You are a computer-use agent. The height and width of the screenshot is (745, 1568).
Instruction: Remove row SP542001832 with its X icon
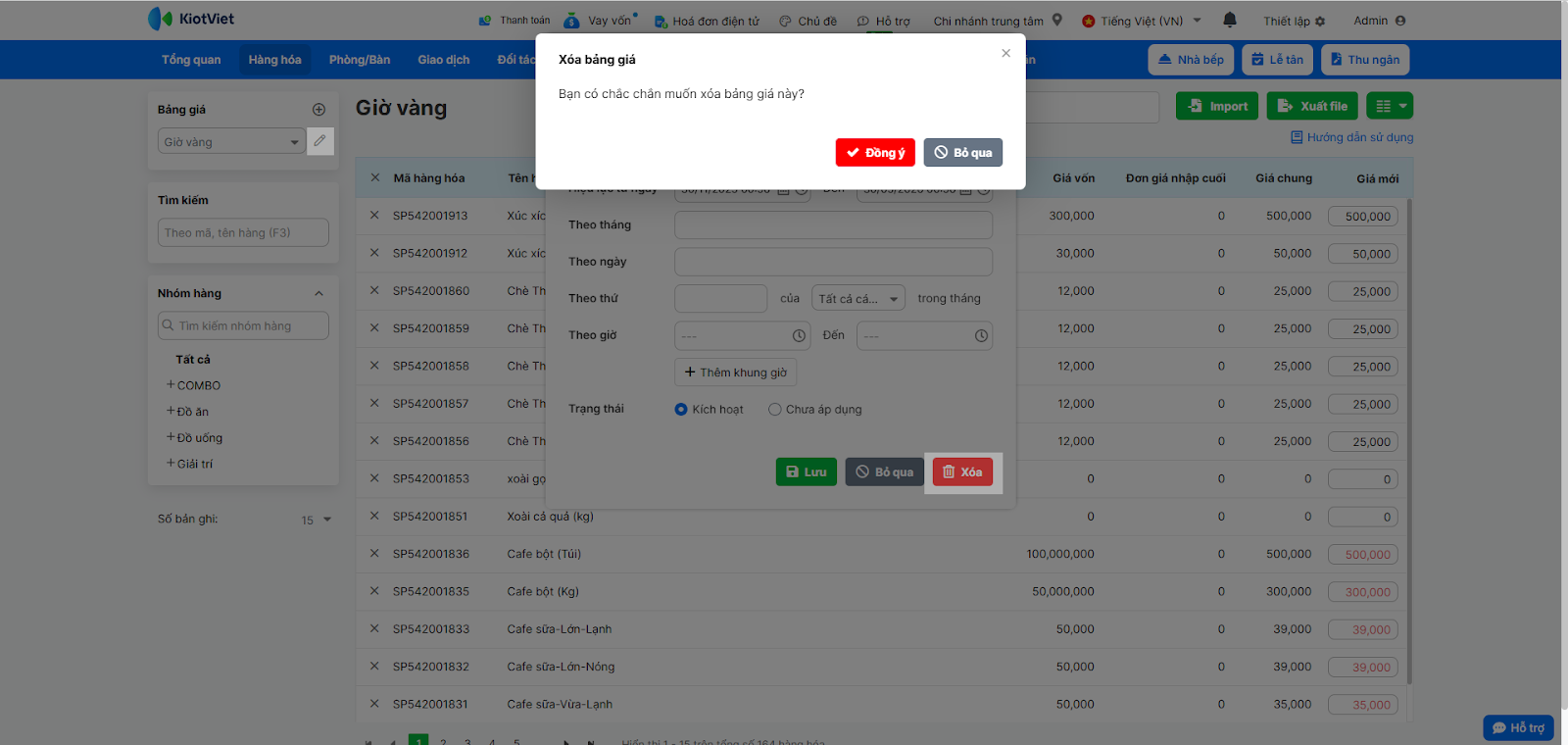pos(374,666)
